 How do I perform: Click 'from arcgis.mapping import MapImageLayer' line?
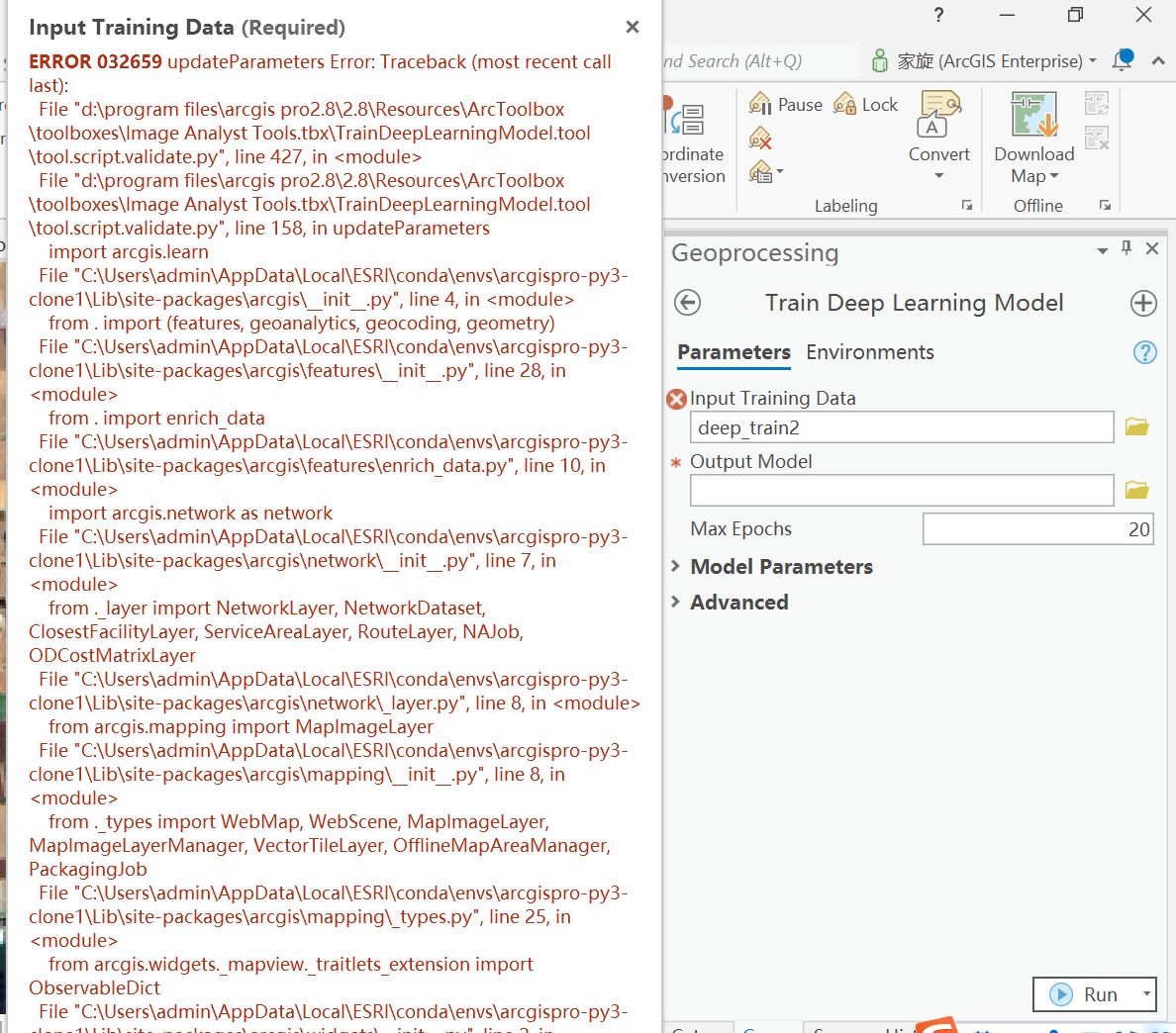(x=241, y=726)
